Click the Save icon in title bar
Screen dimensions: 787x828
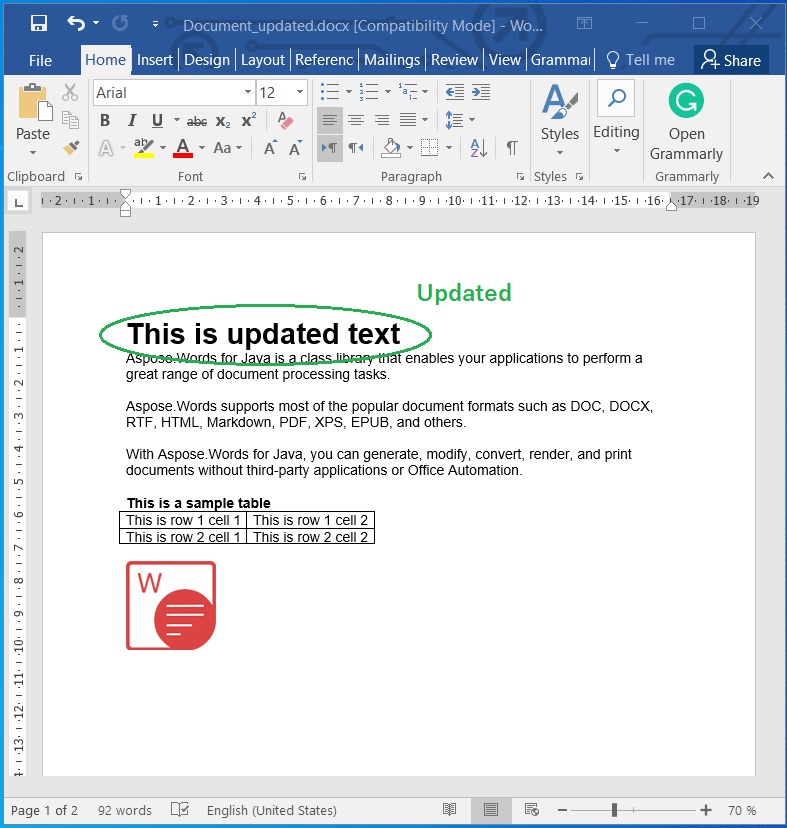(39, 23)
